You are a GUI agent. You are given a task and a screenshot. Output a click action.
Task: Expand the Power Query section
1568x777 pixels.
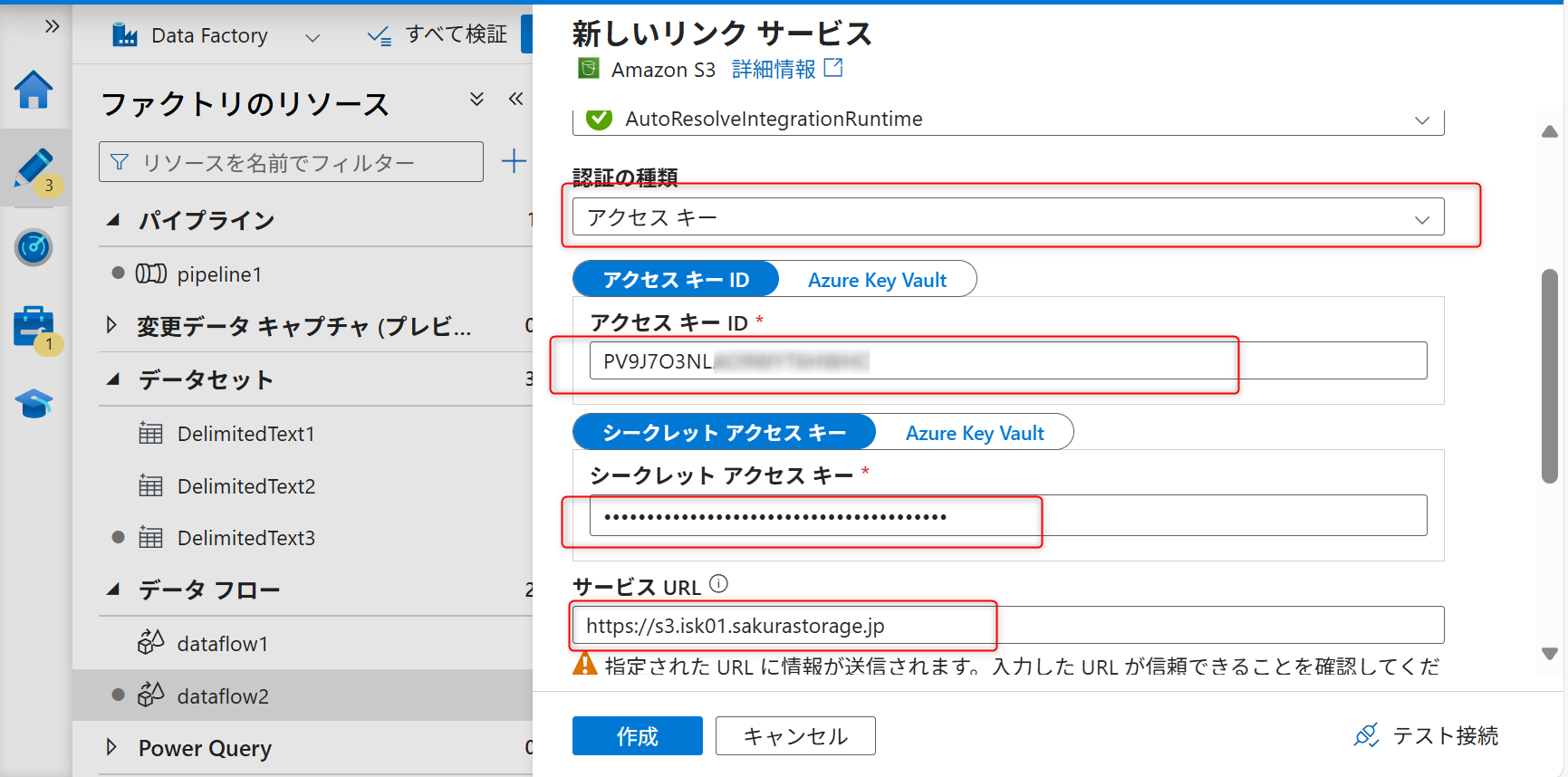[111, 747]
